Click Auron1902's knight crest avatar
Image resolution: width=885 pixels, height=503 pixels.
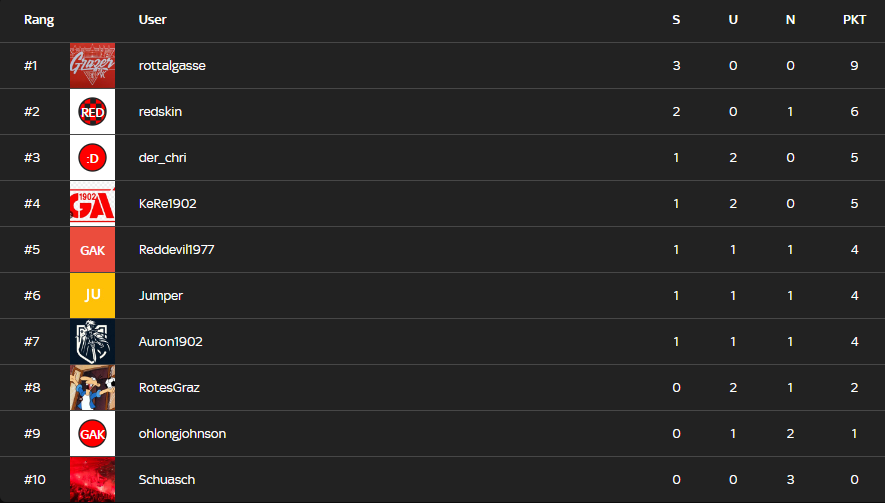point(92,342)
